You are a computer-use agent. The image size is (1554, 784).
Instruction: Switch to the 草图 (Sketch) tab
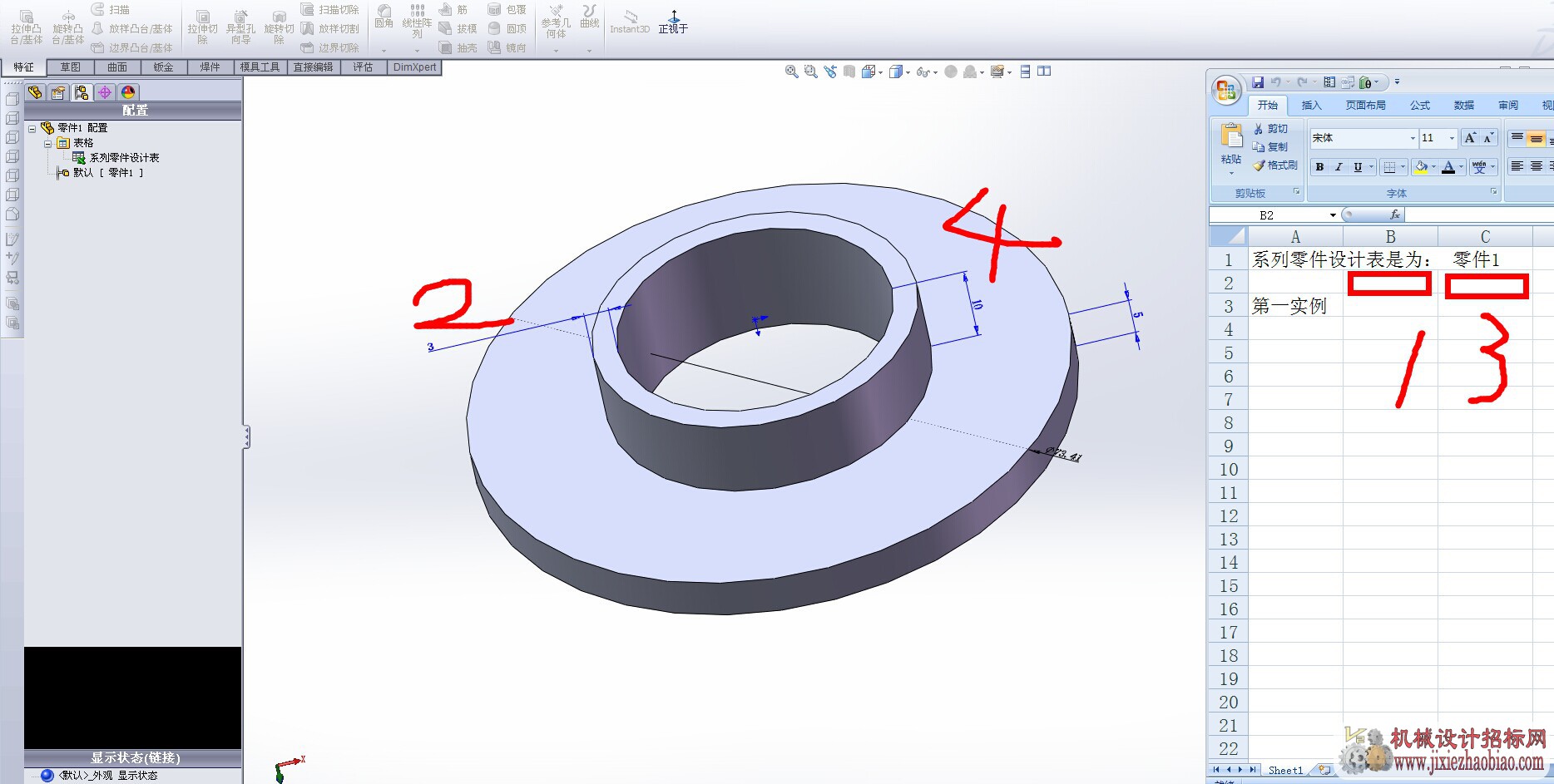pyautogui.click(x=70, y=67)
